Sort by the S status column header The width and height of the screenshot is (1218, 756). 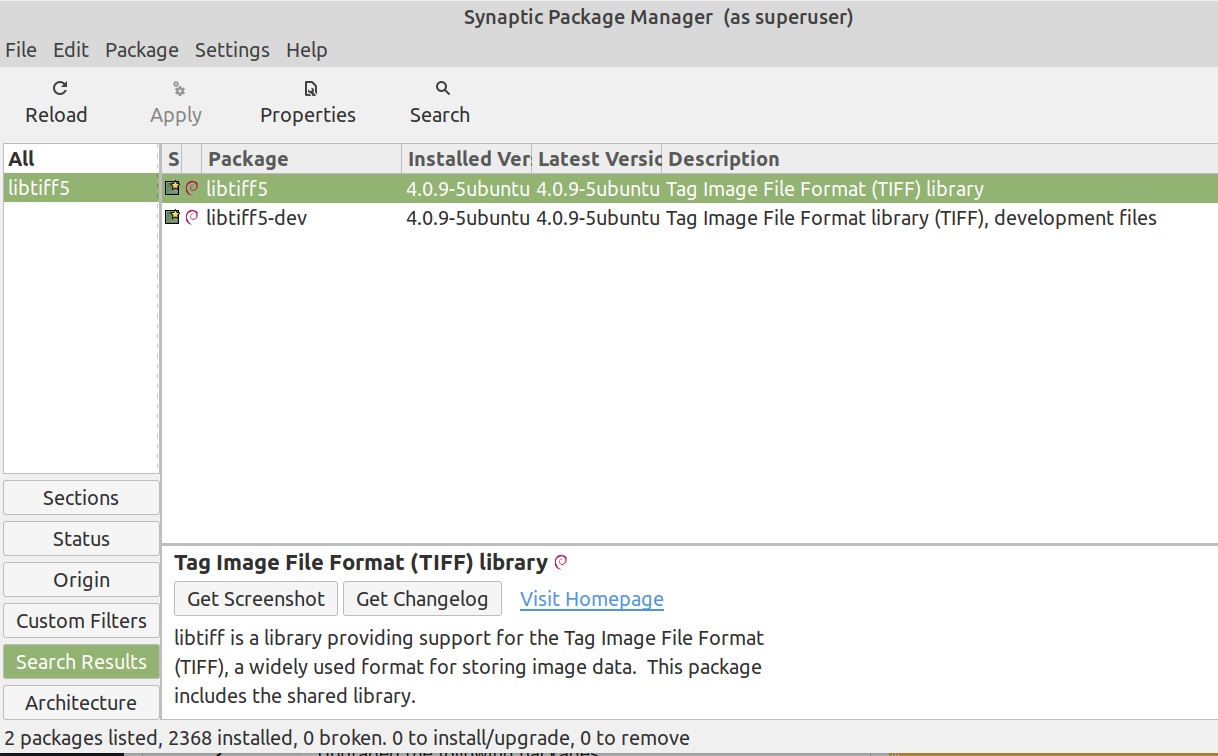point(173,159)
